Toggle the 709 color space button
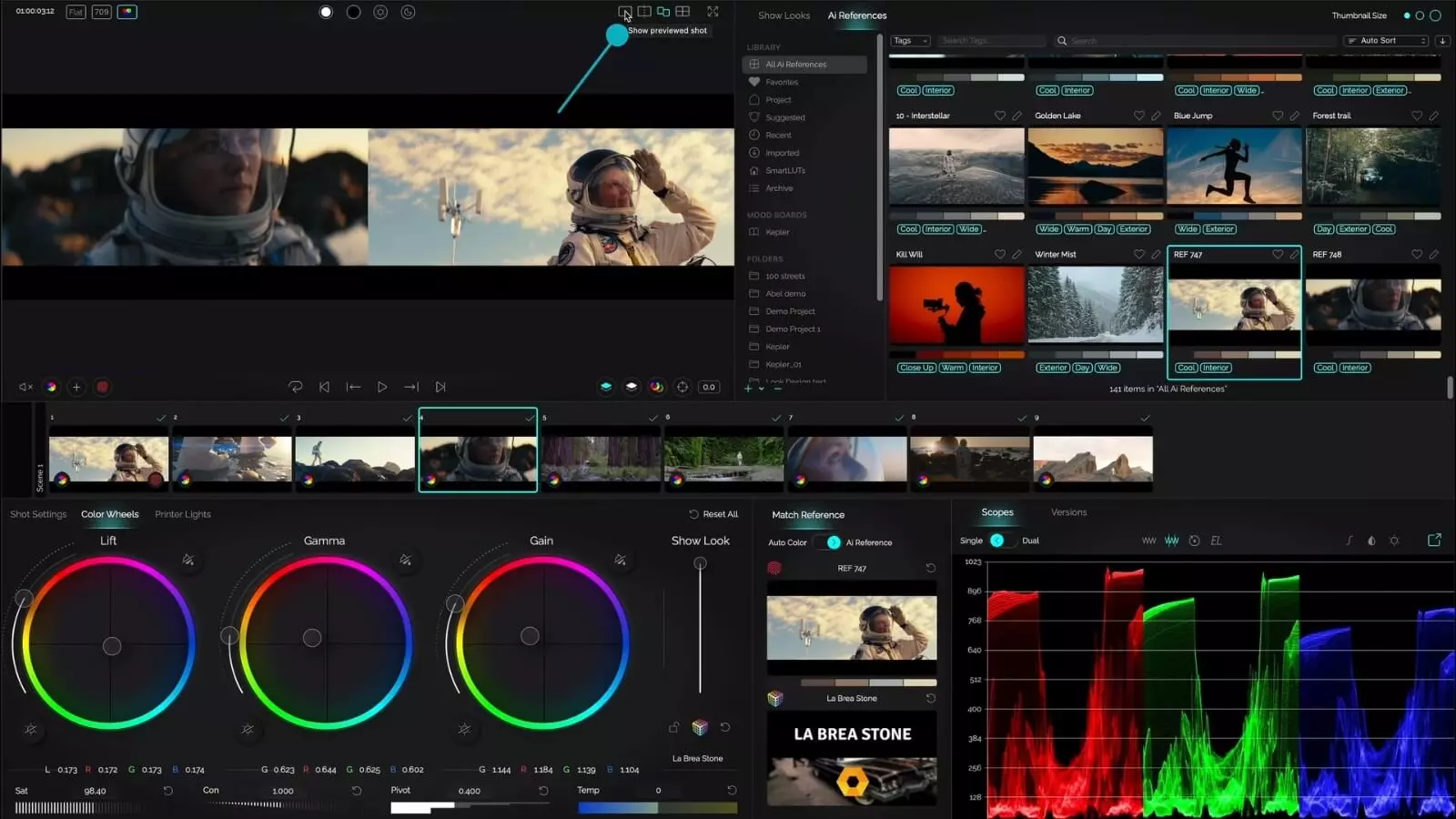Image resolution: width=1456 pixels, height=819 pixels. (x=101, y=12)
